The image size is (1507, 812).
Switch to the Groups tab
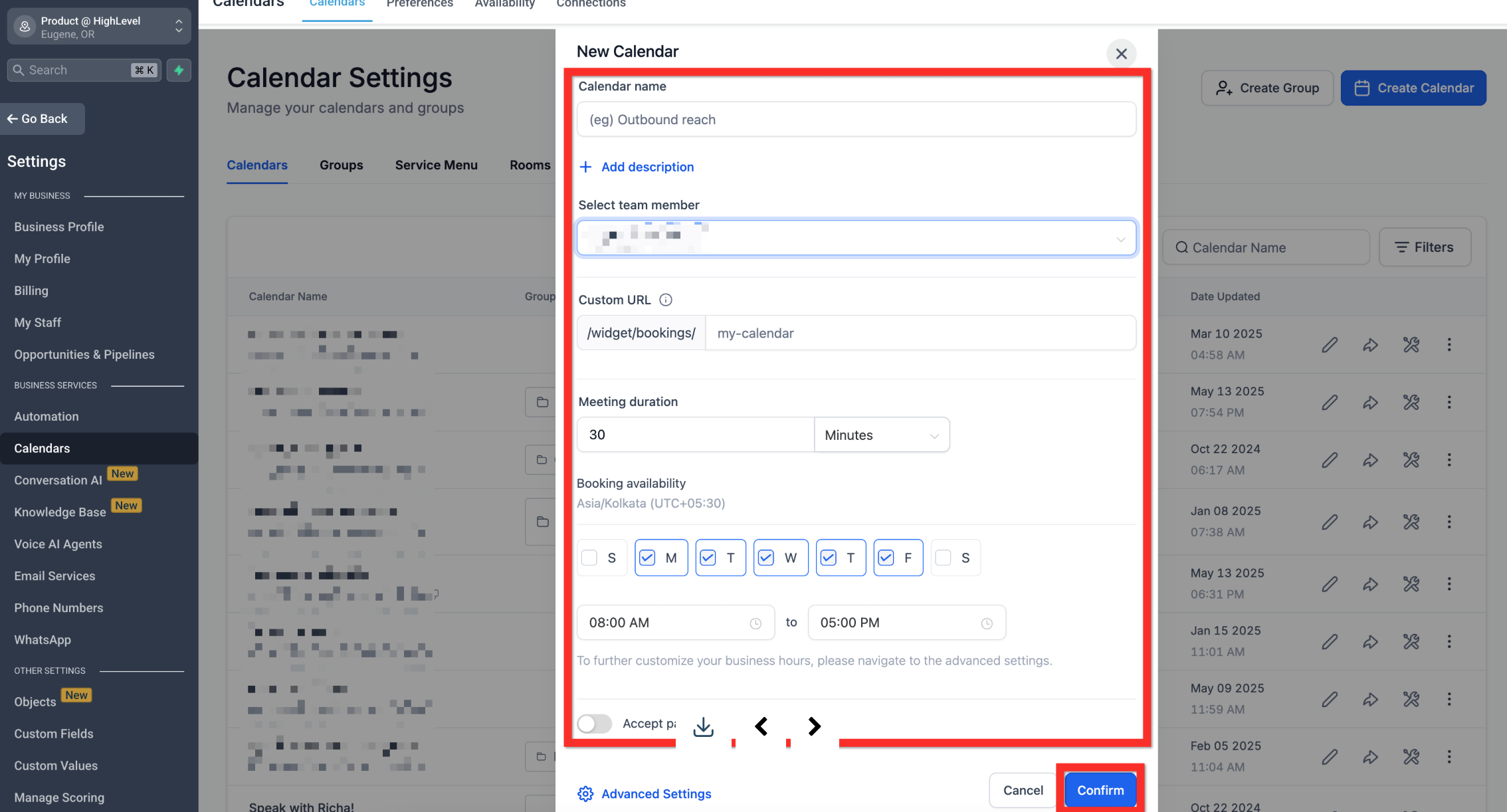[341, 165]
